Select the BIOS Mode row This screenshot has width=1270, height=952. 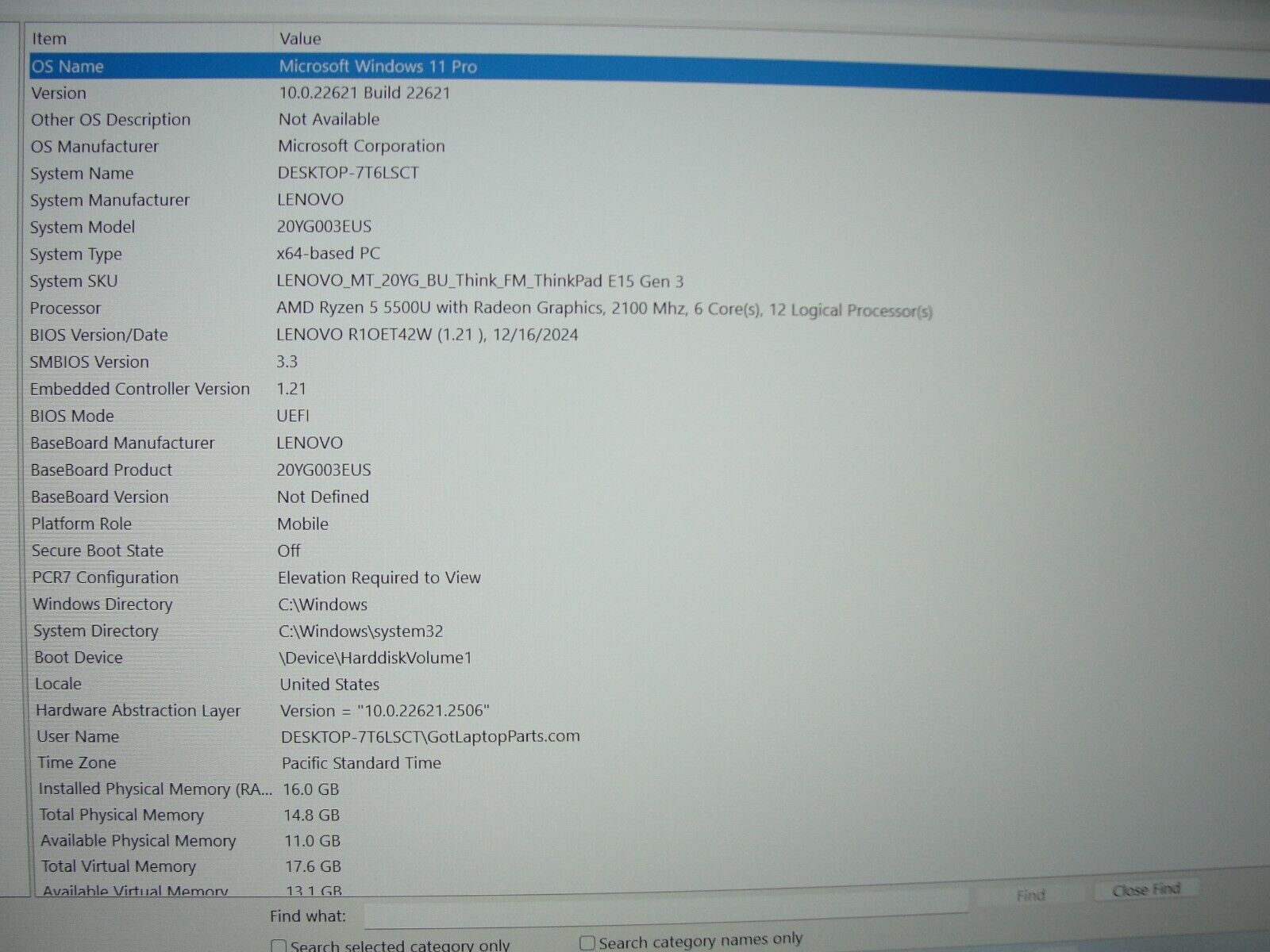click(648, 416)
